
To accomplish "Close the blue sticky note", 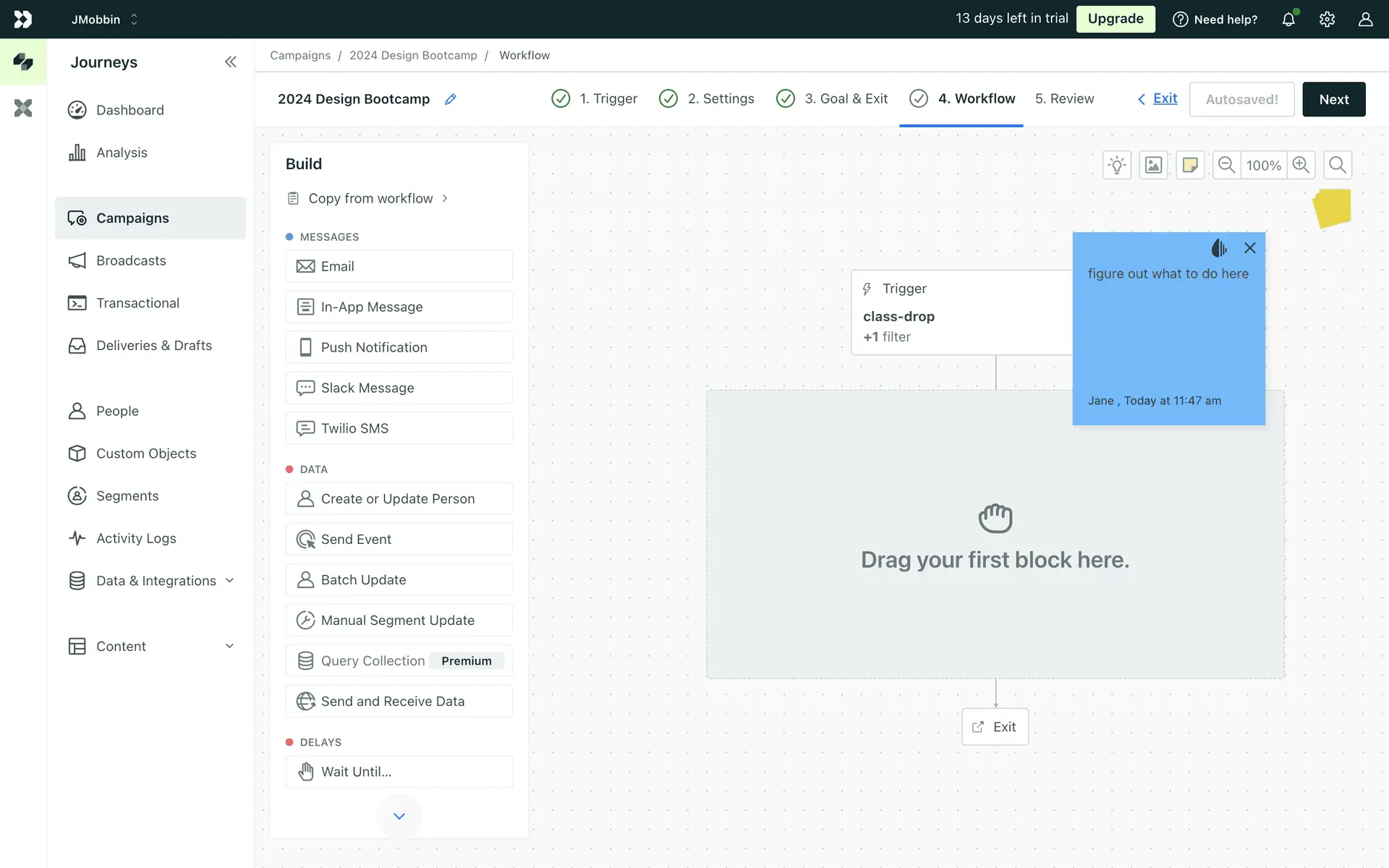I will (x=1249, y=248).
